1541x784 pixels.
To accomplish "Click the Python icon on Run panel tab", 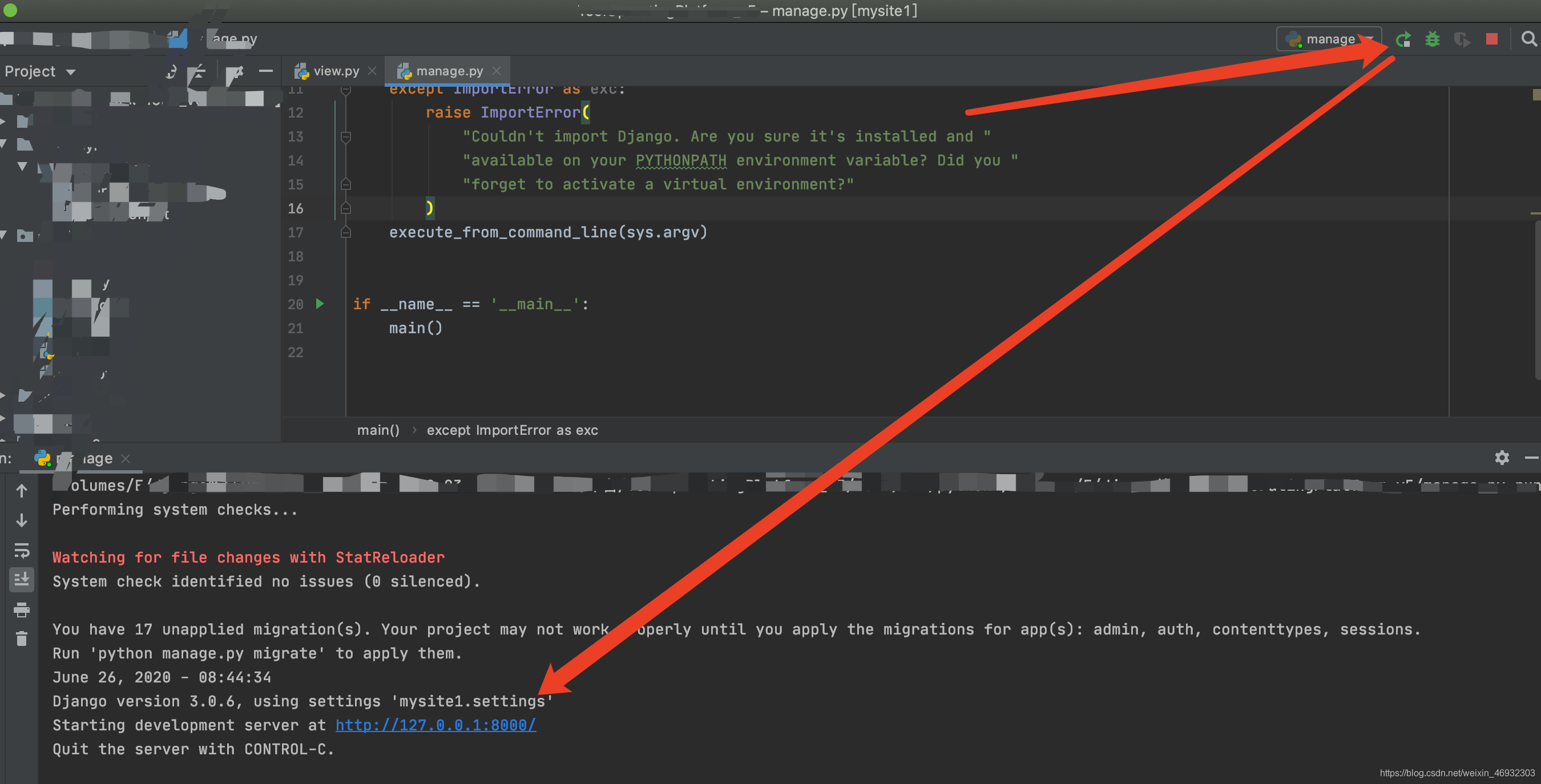I will coord(42,459).
